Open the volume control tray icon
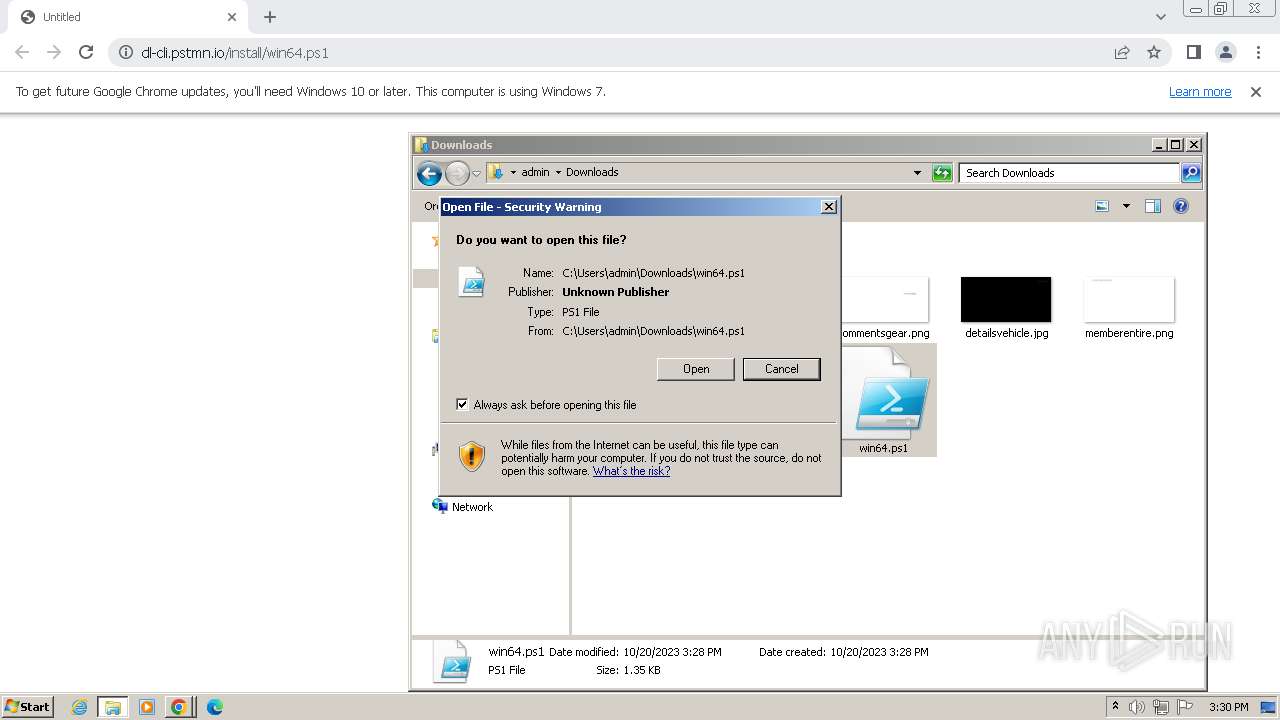Screen dimensions: 1280x720 pos(1137,707)
